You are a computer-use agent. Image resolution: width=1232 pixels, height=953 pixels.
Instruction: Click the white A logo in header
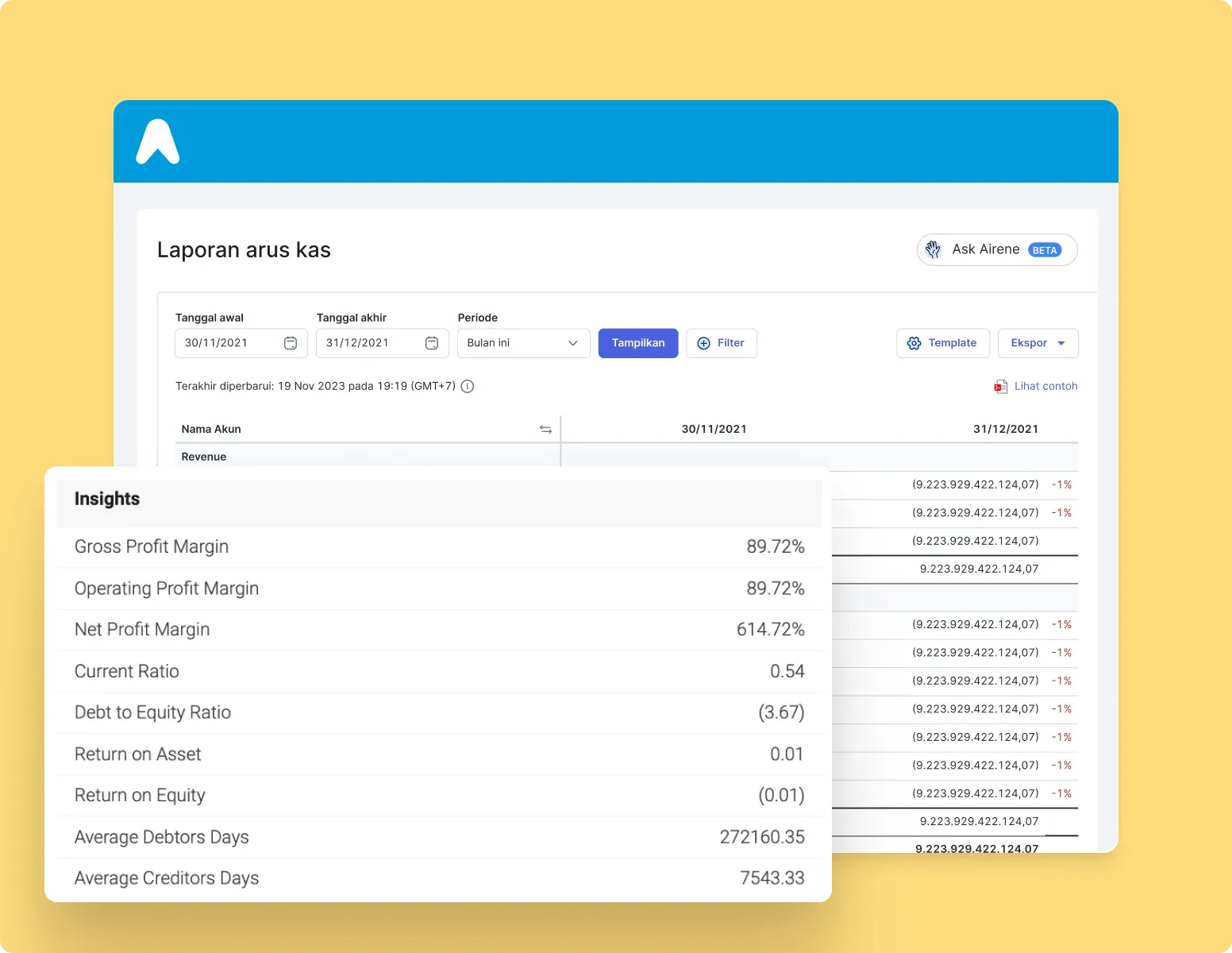[x=158, y=141]
